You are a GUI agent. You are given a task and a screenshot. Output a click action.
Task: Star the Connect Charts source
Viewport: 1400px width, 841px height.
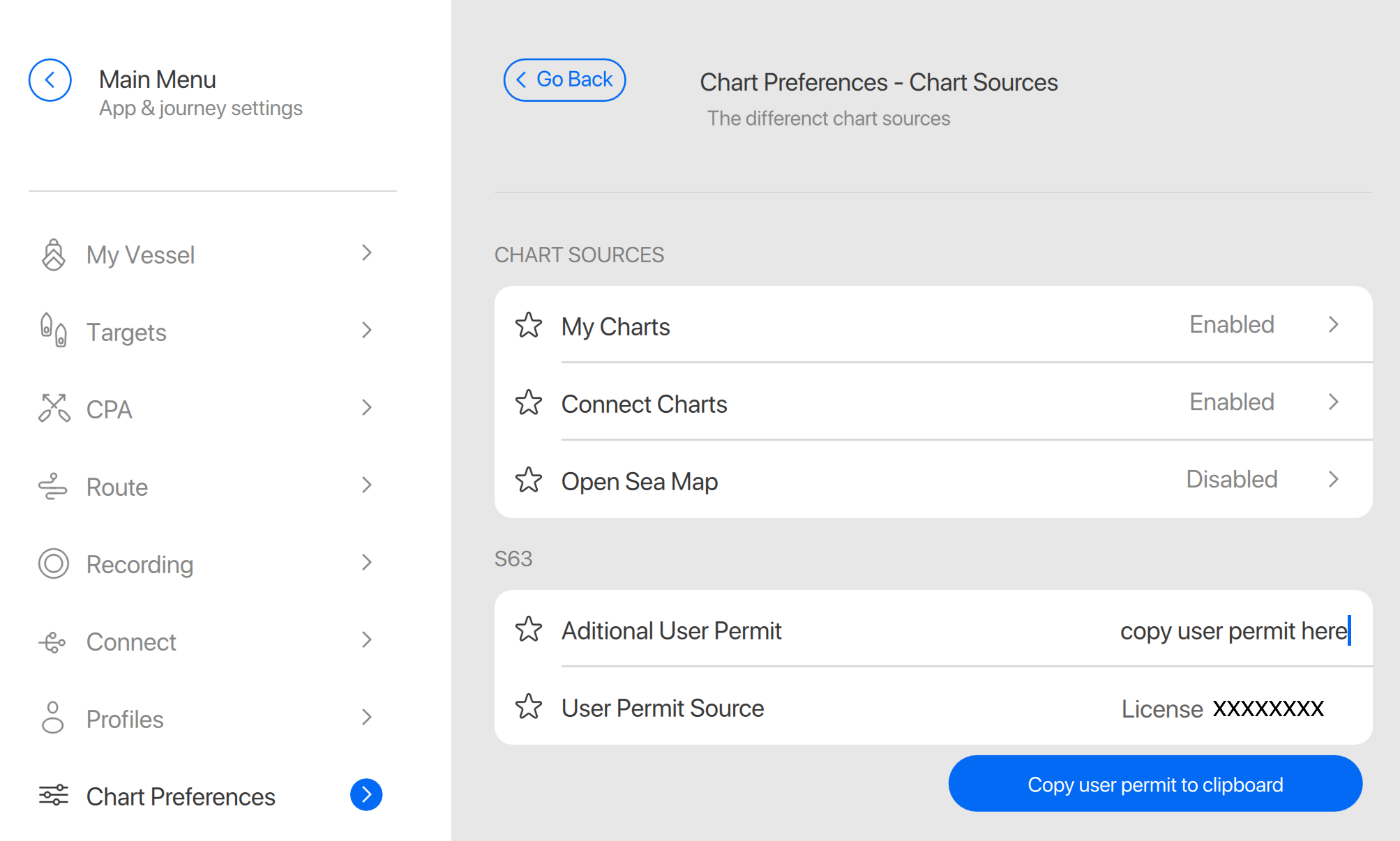(x=529, y=403)
